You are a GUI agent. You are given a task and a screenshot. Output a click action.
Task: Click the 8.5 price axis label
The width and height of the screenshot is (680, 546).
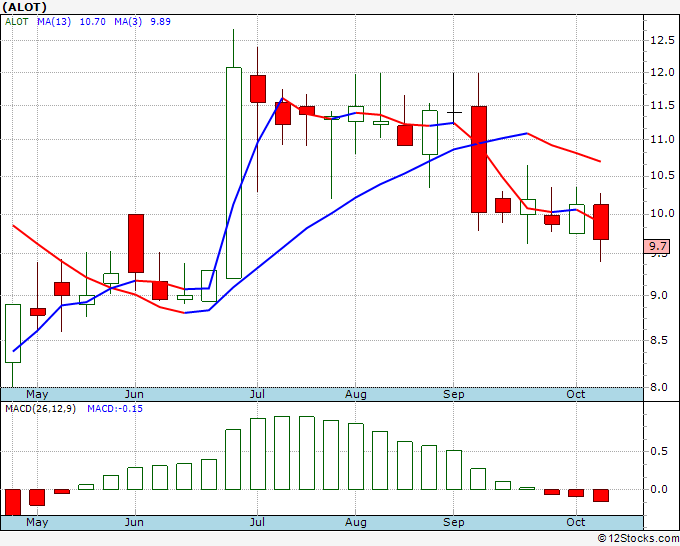[x=659, y=340]
